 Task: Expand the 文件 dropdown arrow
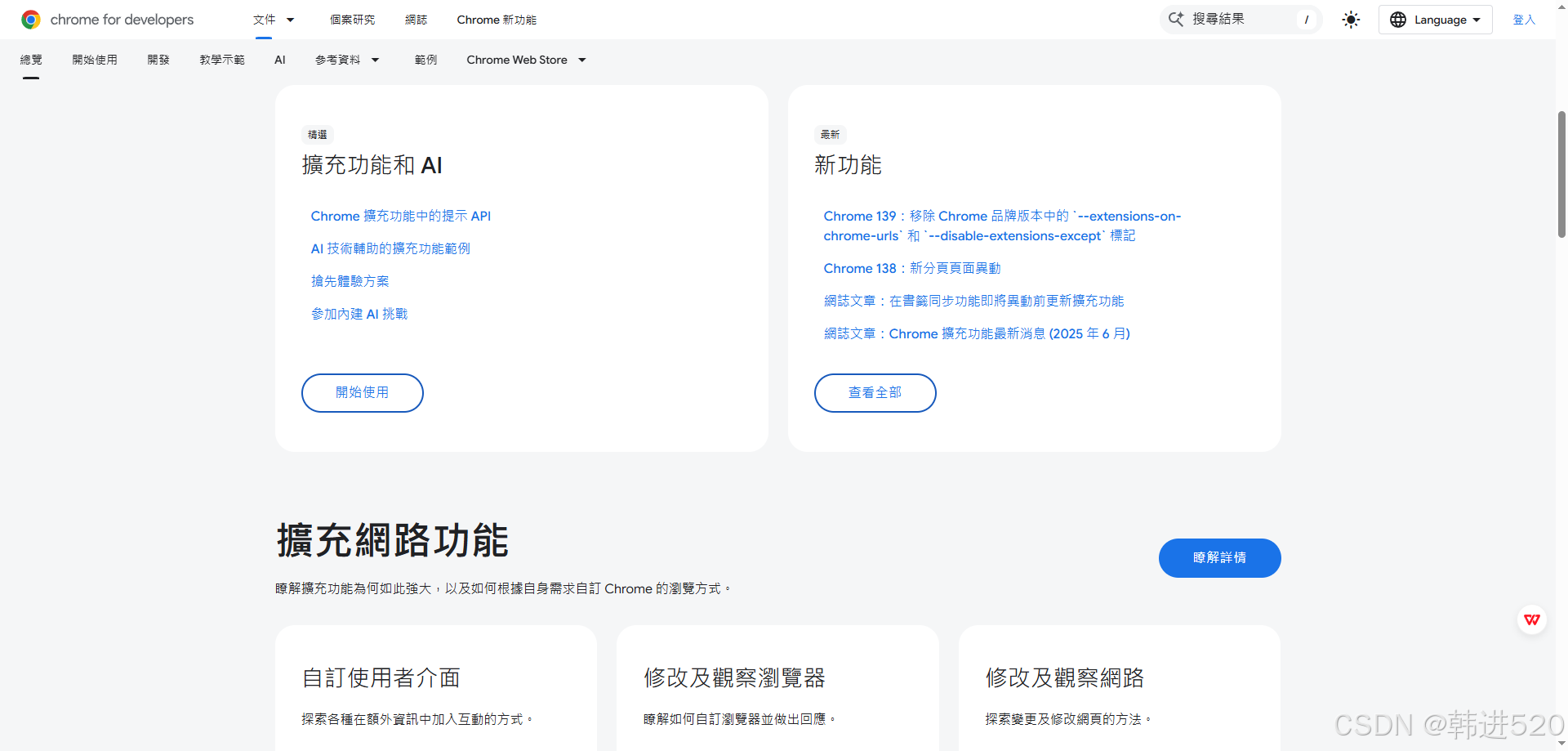290,20
